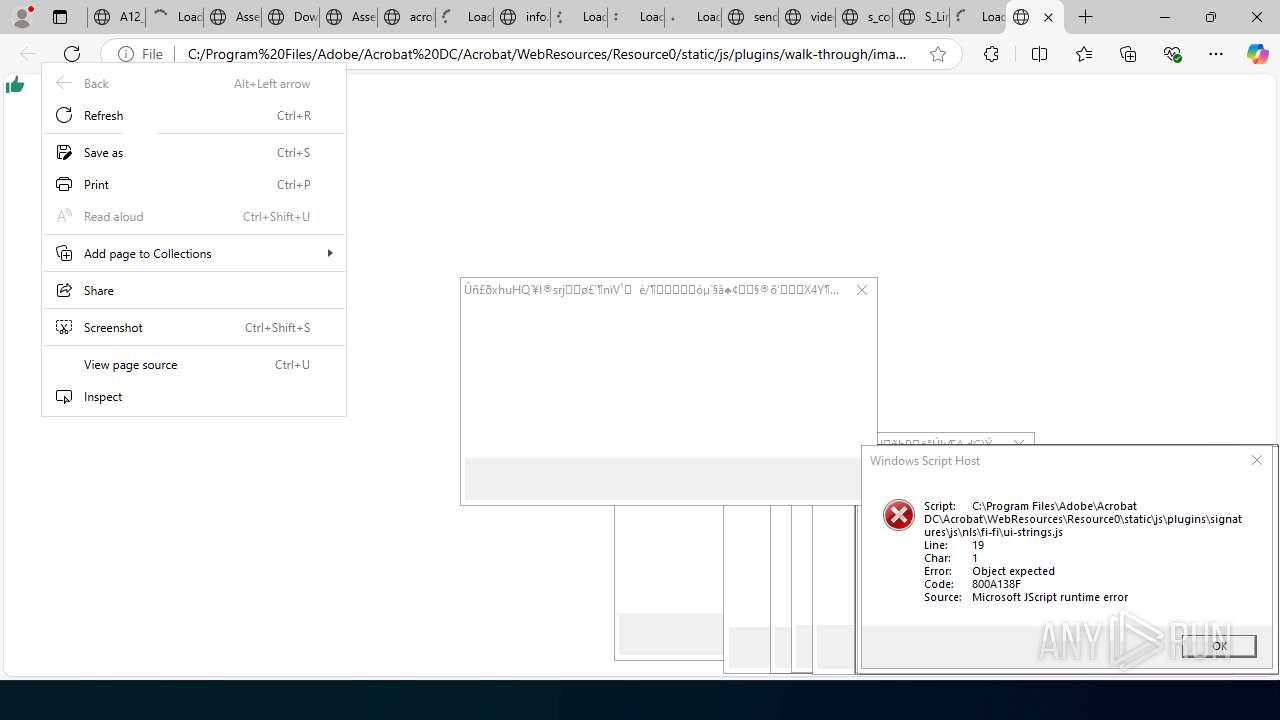The height and width of the screenshot is (720, 1280).
Task: Click the toolbar Refresh icon
Action: pos(72,54)
